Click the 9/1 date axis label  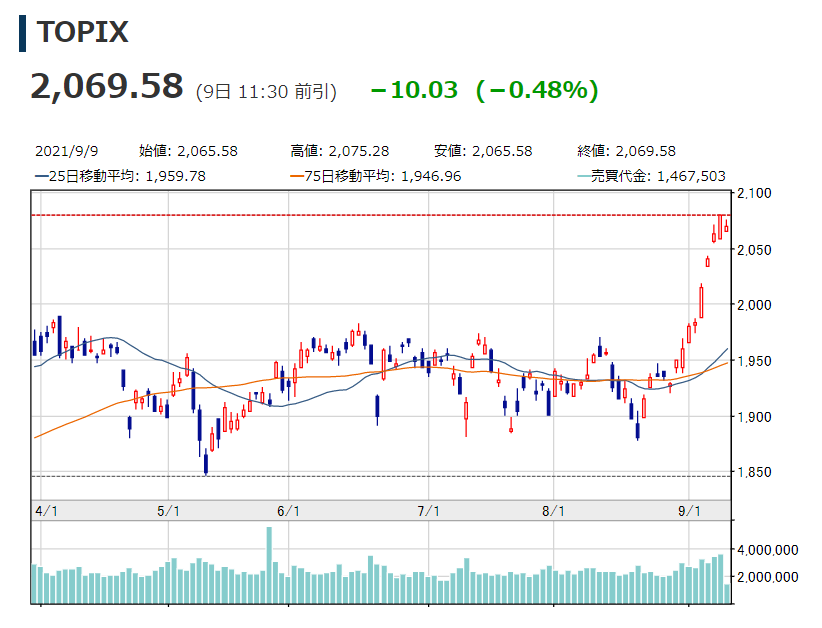689,511
